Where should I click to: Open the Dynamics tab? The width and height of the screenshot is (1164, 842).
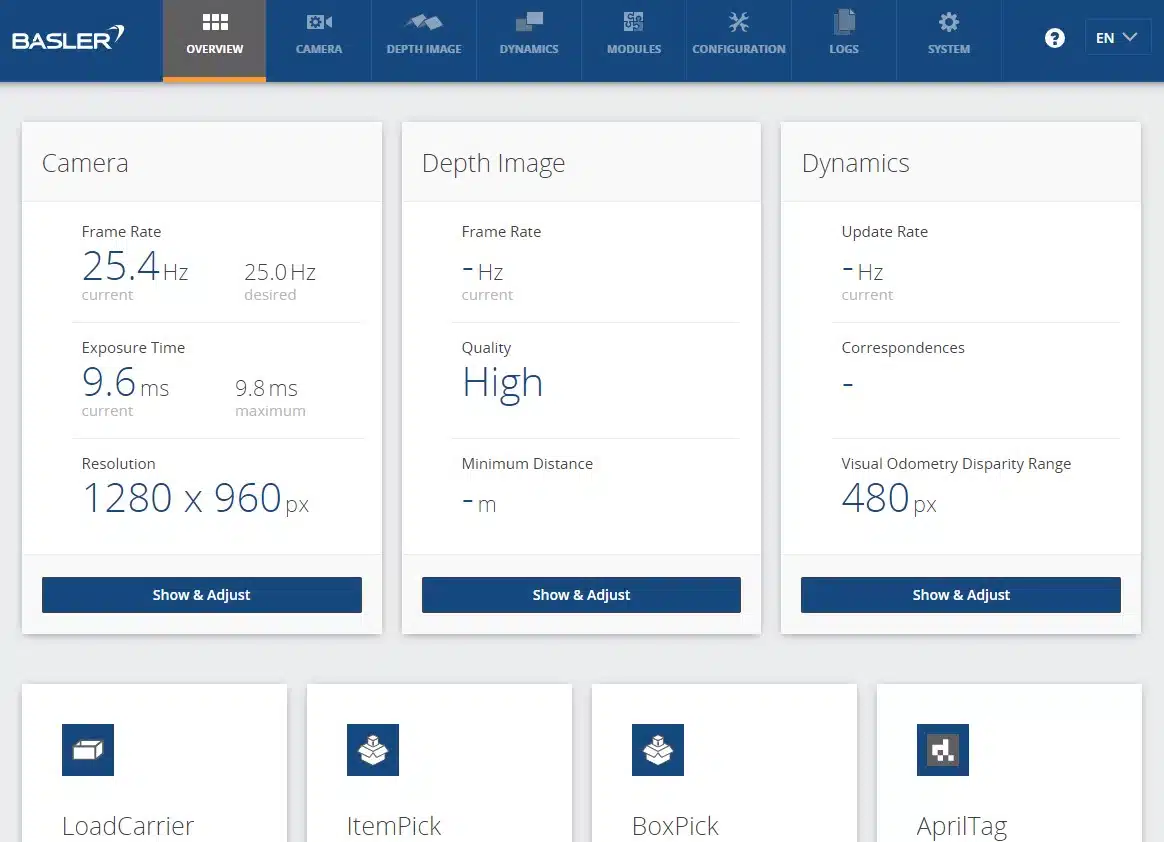click(529, 34)
